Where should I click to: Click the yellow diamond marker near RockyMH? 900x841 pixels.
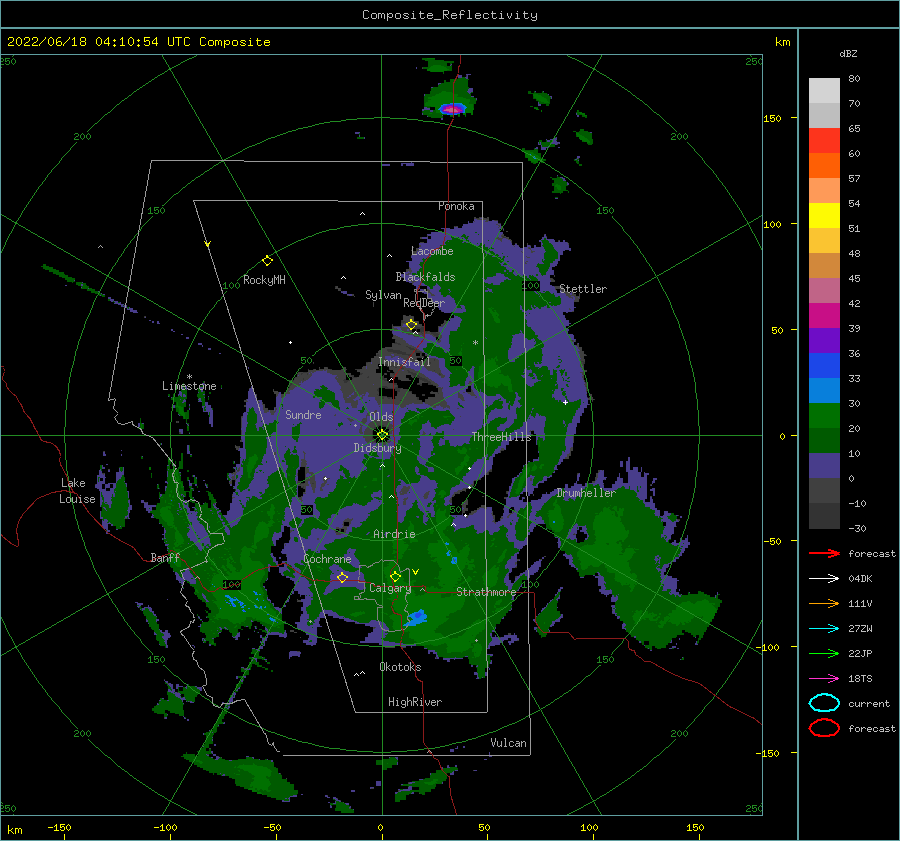coord(267,261)
